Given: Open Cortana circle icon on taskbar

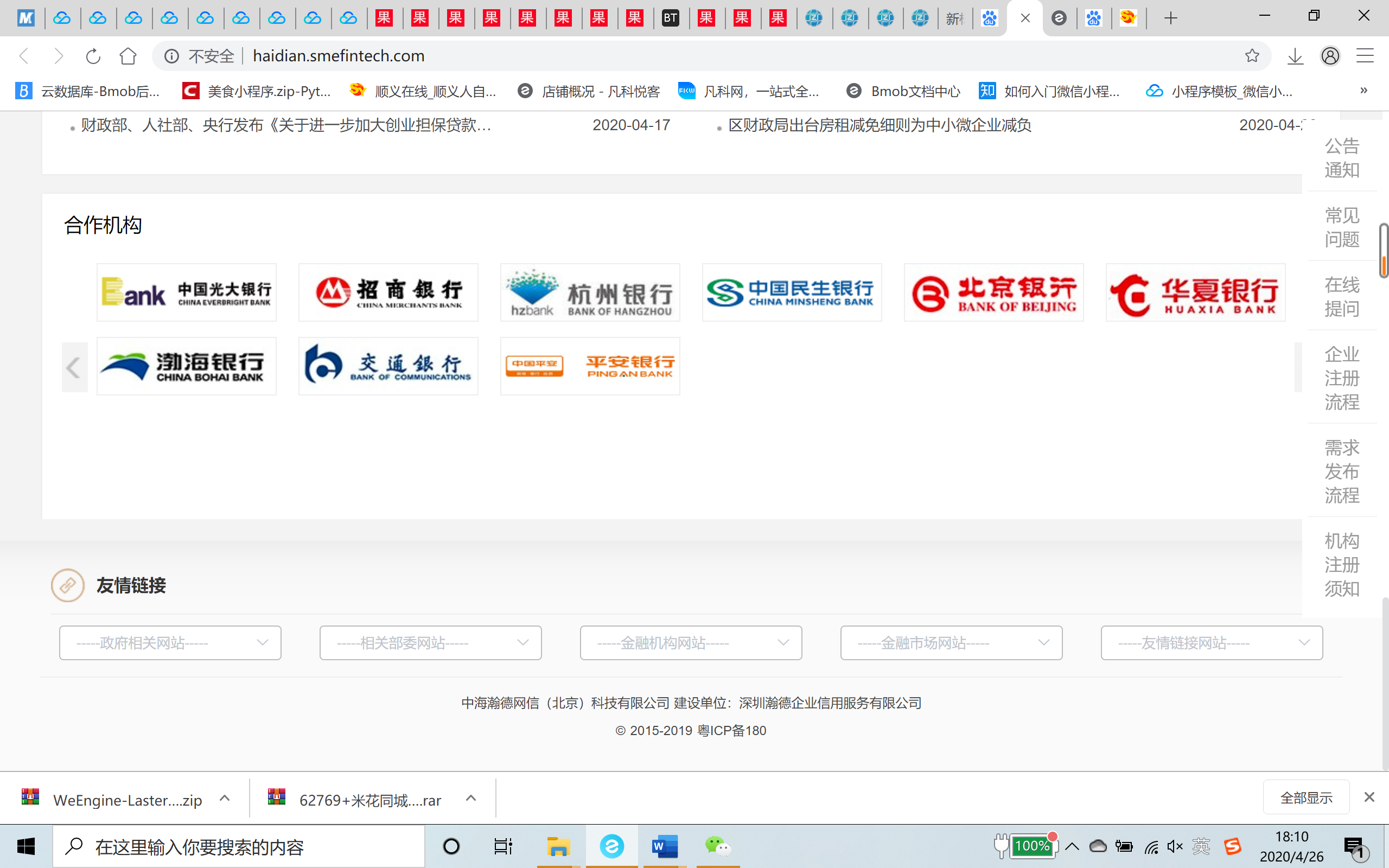Looking at the screenshot, I should point(452,847).
